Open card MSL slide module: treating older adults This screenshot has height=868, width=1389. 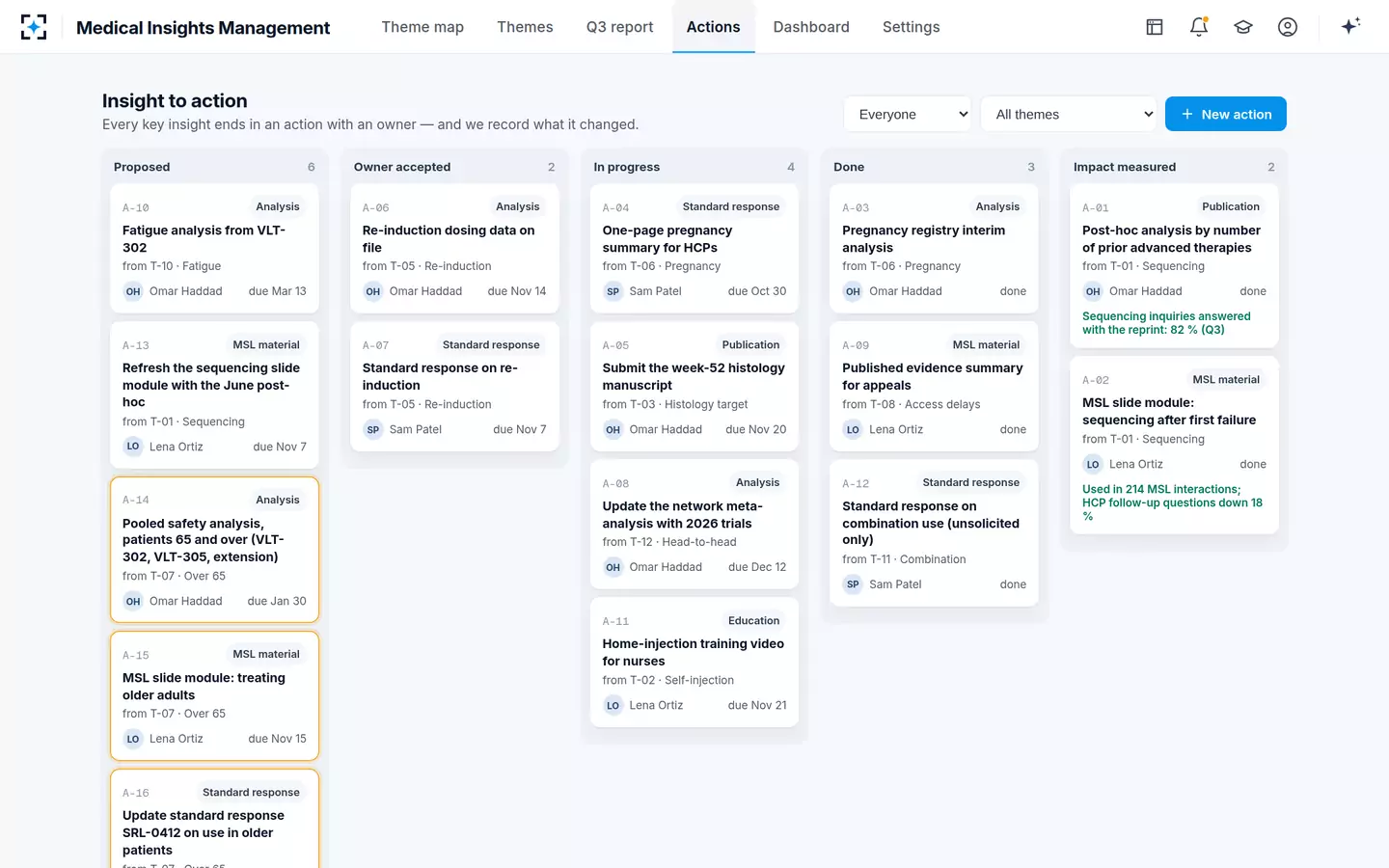[x=214, y=695]
